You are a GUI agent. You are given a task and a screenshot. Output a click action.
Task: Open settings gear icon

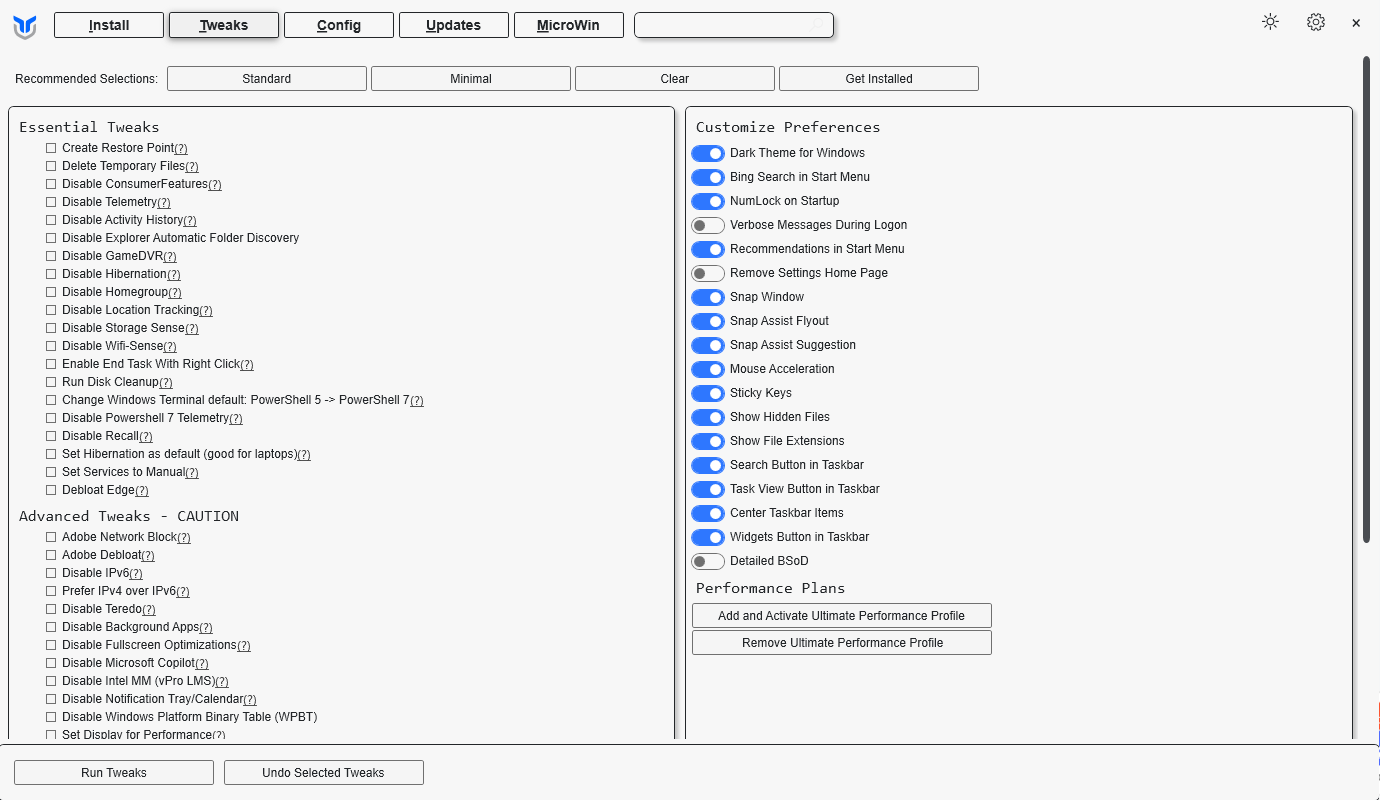(1316, 22)
